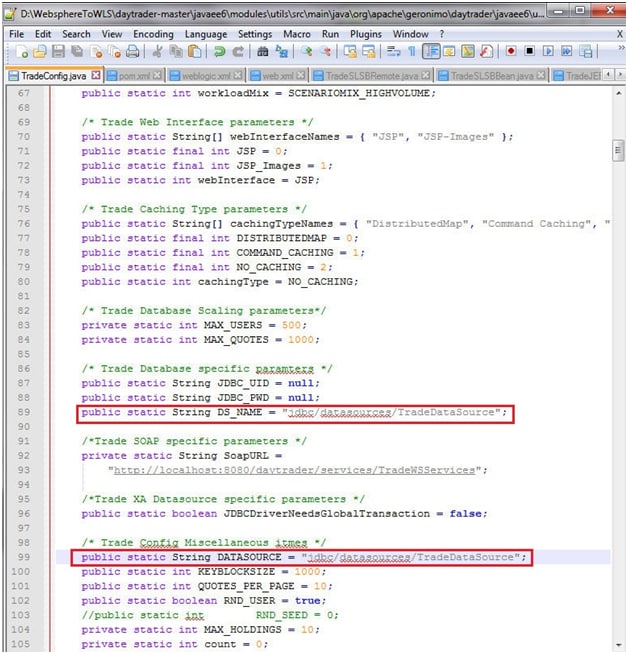The height and width of the screenshot is (654, 628).
Task: Click the Save All icon
Action: (77, 51)
